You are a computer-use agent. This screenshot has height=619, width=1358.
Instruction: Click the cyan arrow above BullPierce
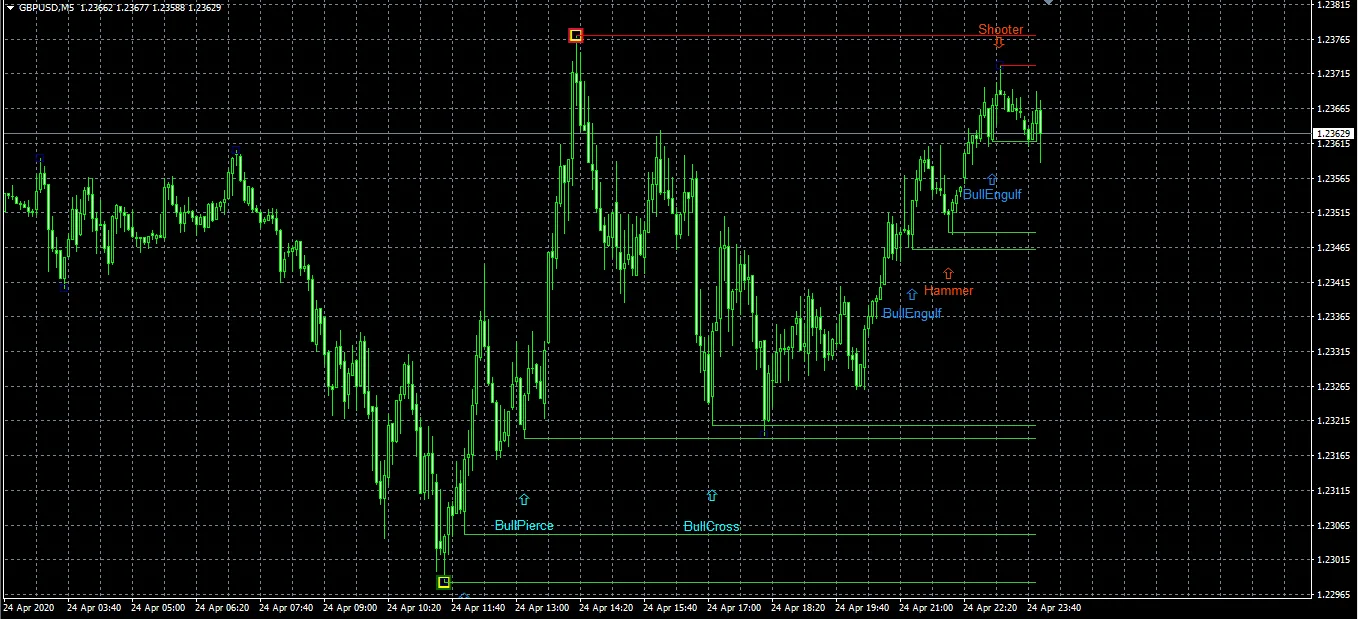click(523, 498)
